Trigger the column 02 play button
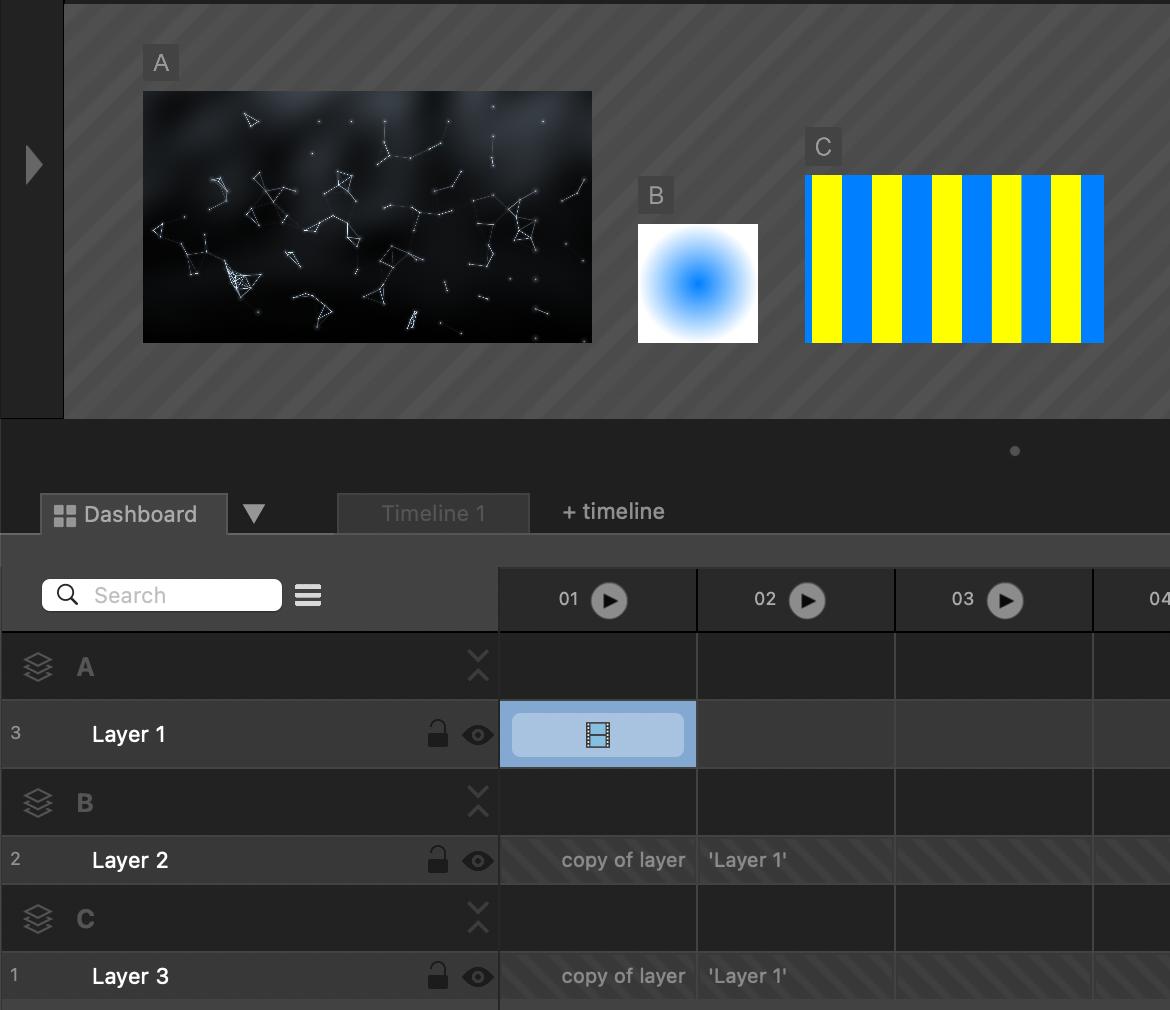This screenshot has height=1010, width=1170. tap(806, 600)
